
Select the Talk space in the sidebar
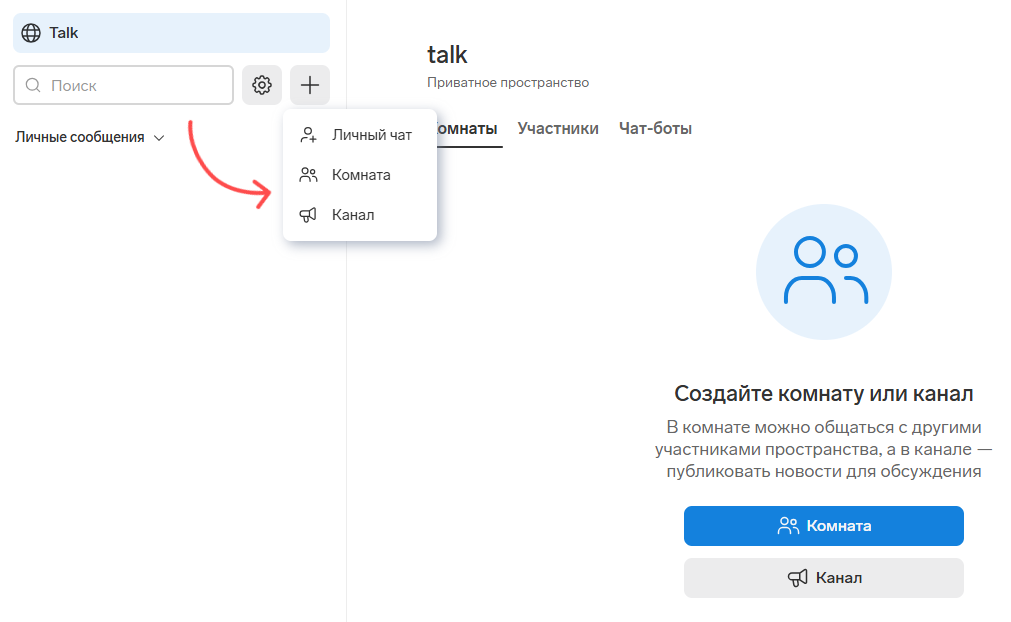tap(171, 33)
